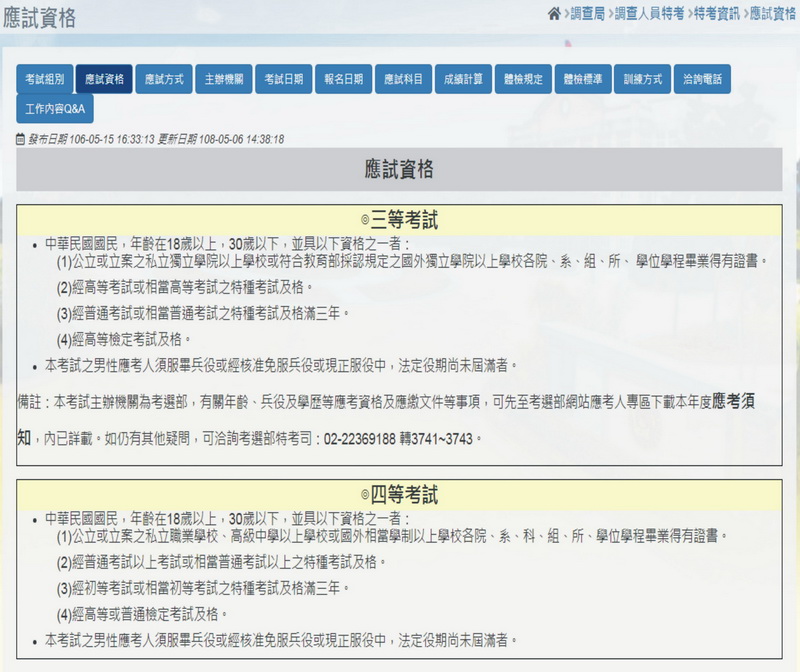Go to 調查人員特考 in breadcrumb

tap(649, 13)
